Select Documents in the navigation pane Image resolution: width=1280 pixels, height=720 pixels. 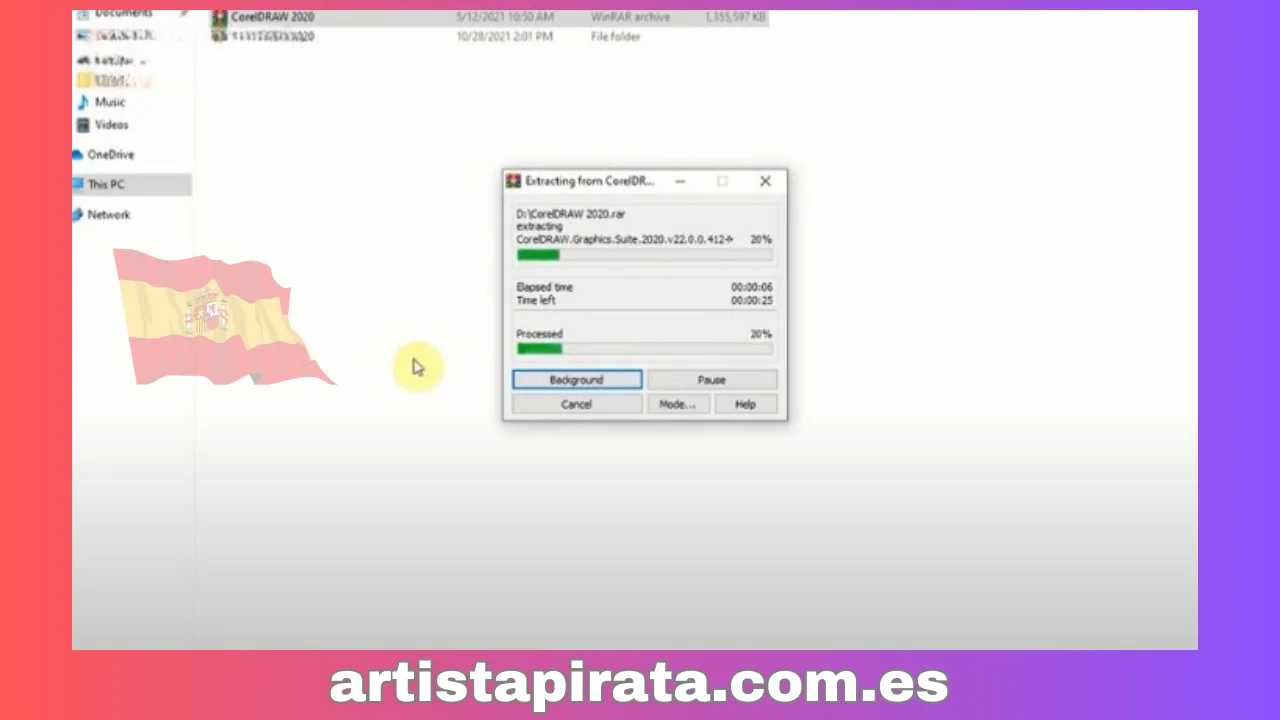(x=124, y=13)
